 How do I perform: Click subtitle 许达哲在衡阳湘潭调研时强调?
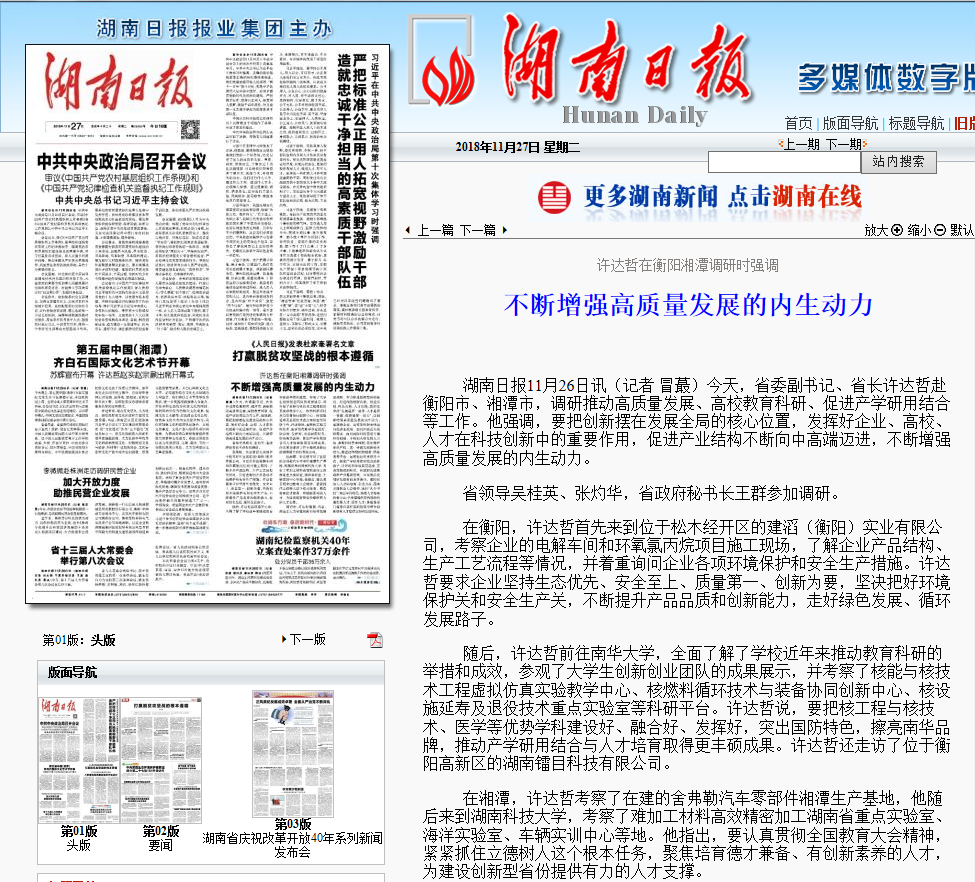688,266
